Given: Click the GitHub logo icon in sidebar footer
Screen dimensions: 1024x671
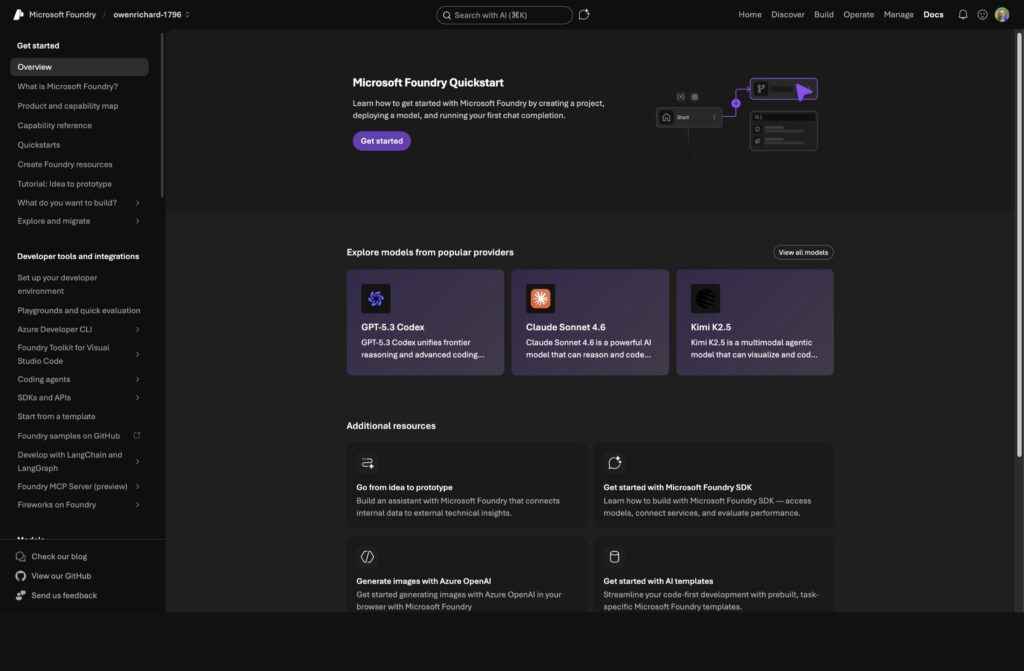Looking at the screenshot, I should coord(21,576).
